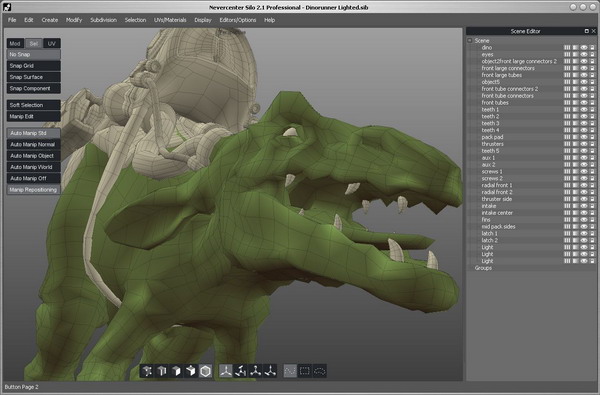600x395 pixels.
Task: Expand the Groups entry in Scene Editor
Action: 483,268
